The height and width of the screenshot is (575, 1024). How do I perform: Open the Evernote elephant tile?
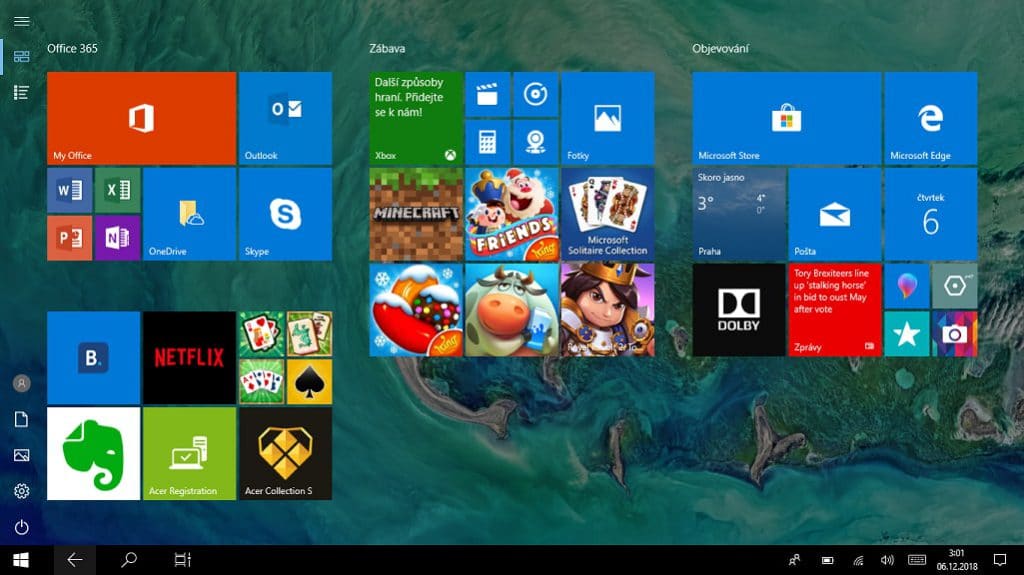tap(93, 453)
